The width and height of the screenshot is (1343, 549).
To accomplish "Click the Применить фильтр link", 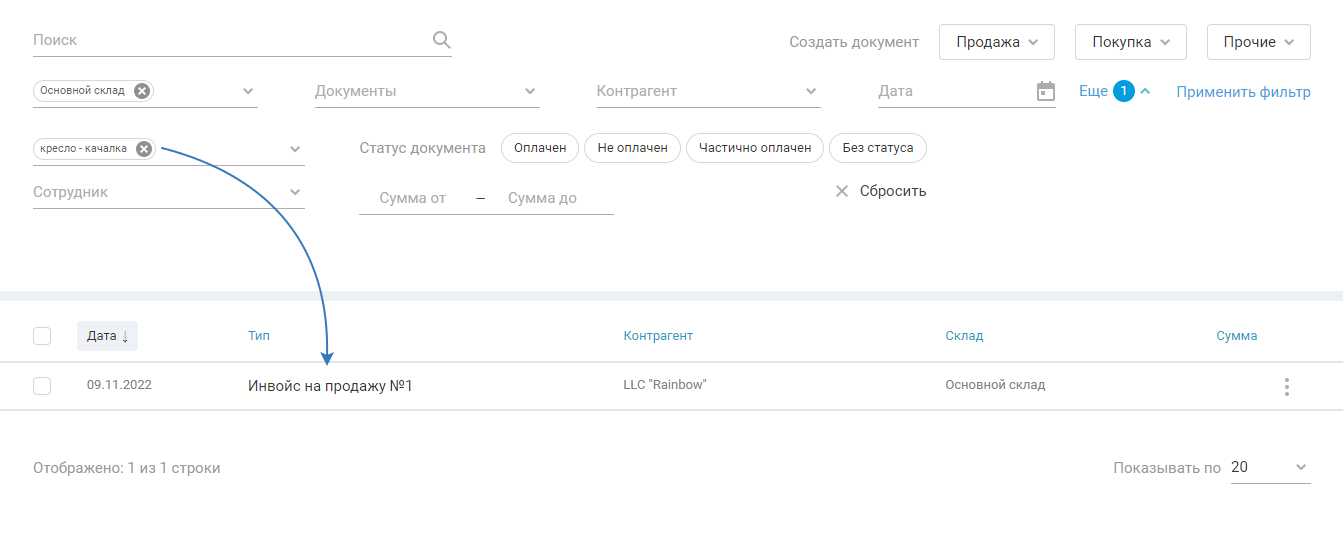I will point(1243,92).
